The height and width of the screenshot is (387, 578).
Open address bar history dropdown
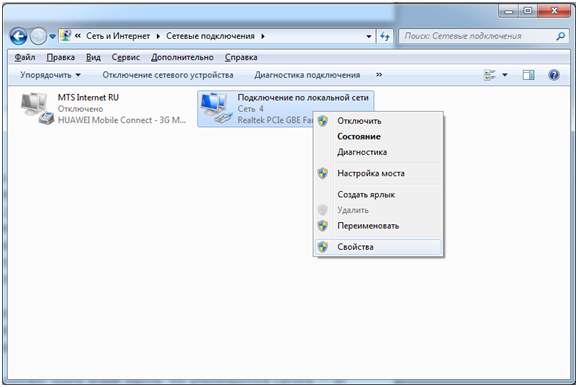click(x=369, y=36)
